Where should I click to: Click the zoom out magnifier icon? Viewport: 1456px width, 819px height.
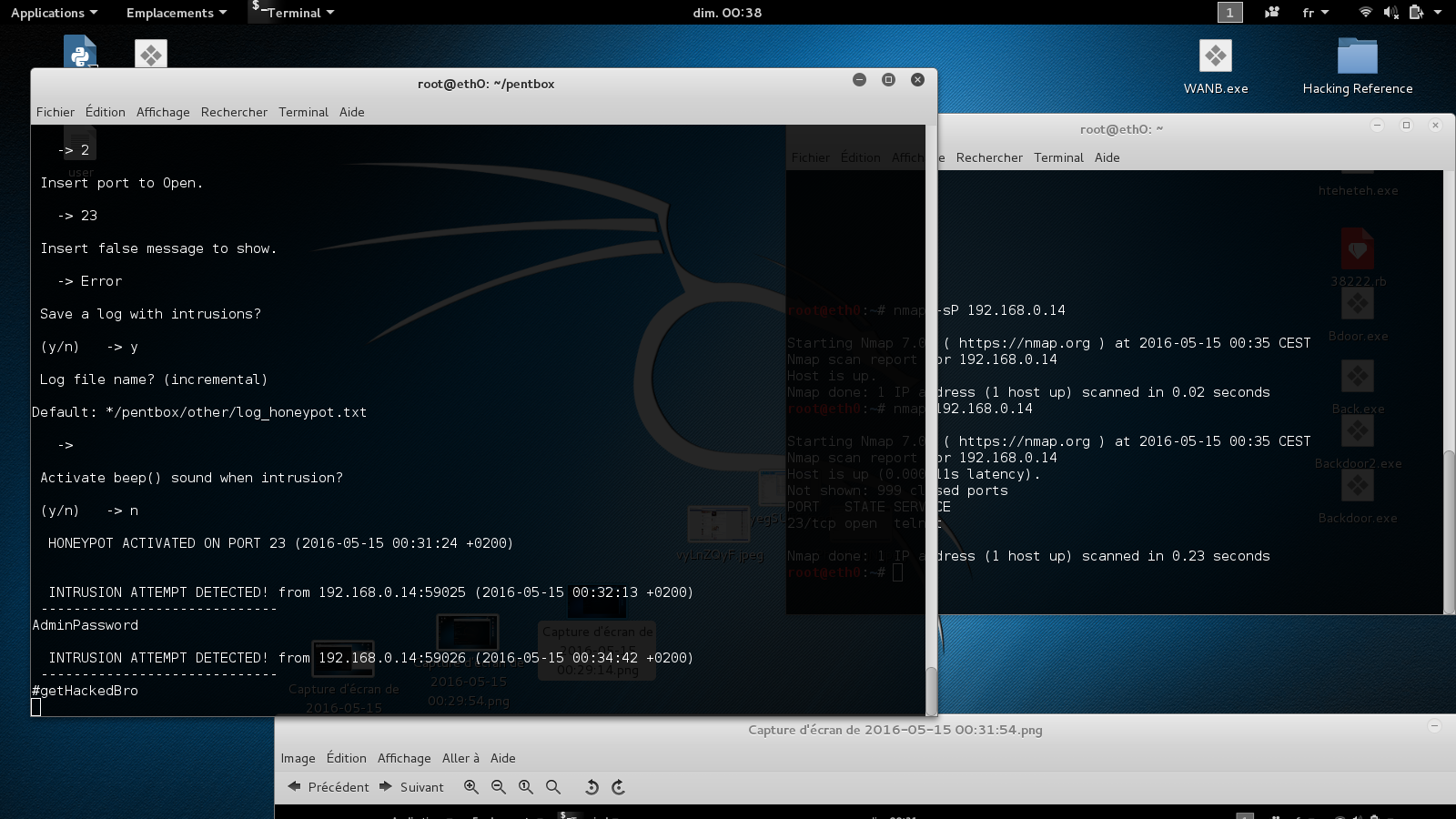click(498, 787)
